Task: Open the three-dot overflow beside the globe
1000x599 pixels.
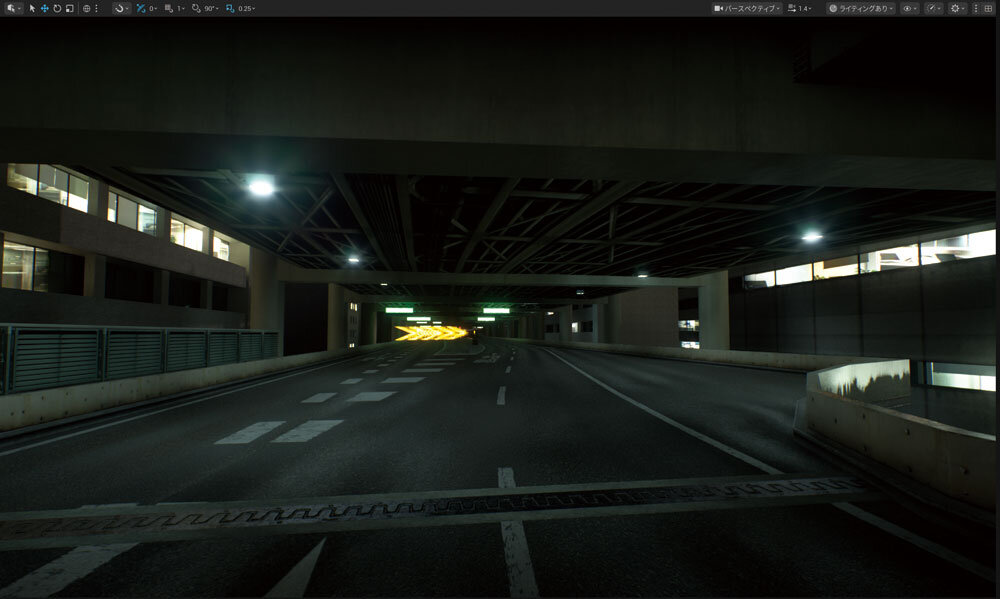Action: (x=96, y=8)
